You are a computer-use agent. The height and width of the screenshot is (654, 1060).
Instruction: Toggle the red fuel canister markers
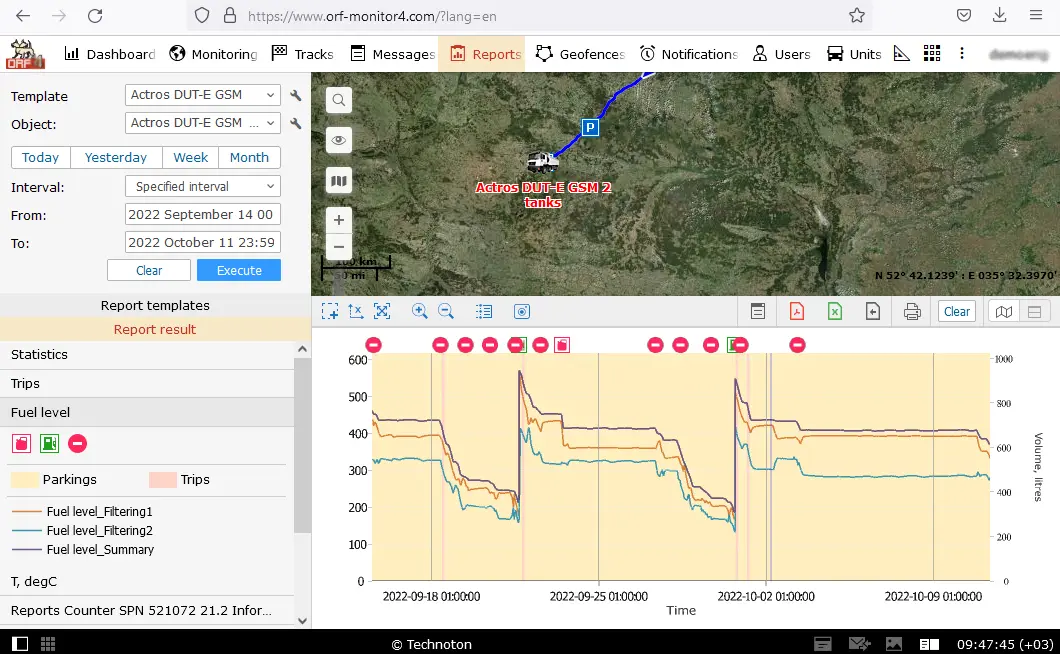click(21, 443)
